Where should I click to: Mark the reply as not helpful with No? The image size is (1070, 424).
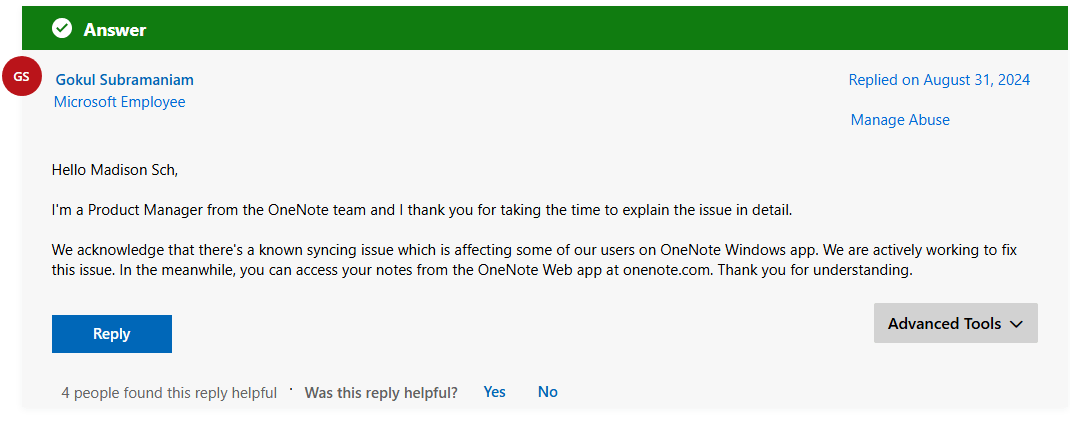pos(548,392)
